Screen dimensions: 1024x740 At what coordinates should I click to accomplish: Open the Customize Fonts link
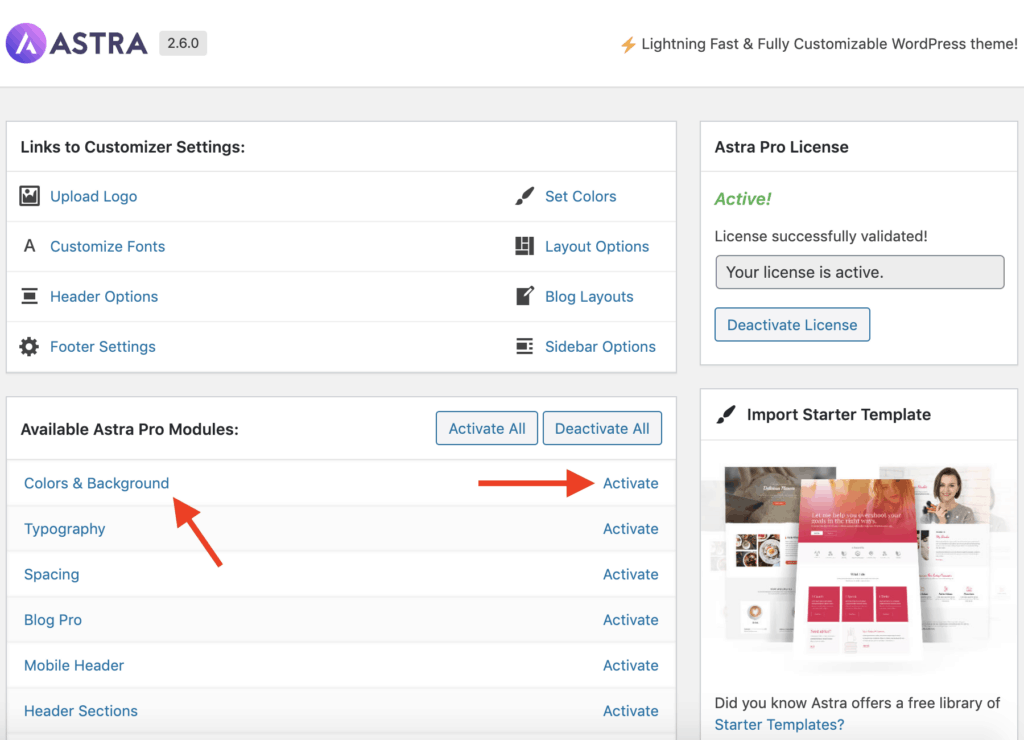click(x=108, y=247)
